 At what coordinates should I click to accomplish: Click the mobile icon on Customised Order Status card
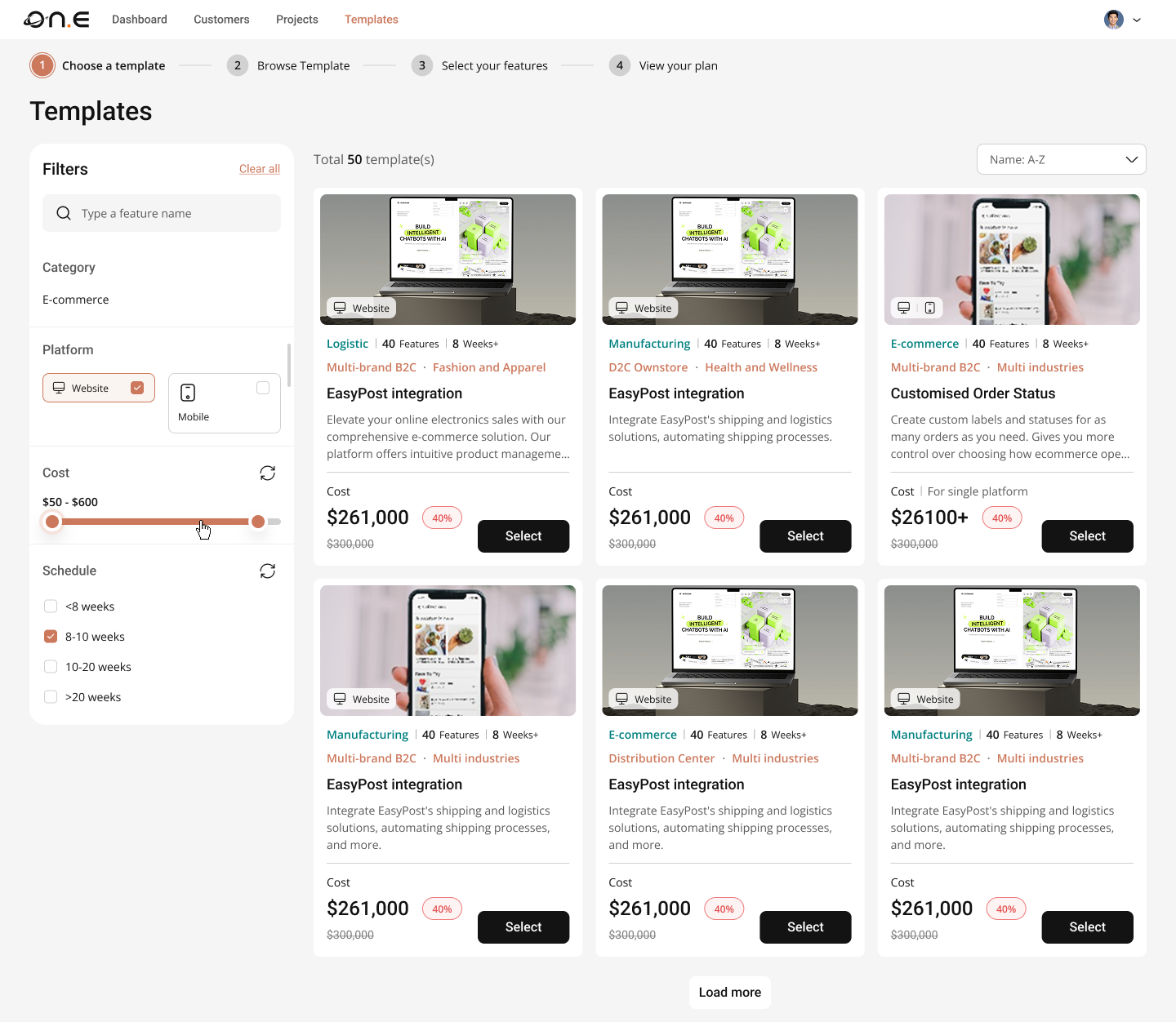[930, 308]
